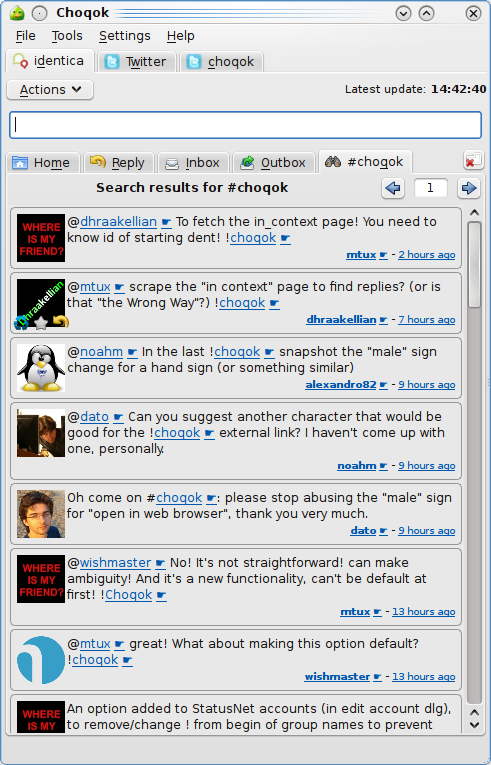491x765 pixels.
Task: Open the Inbox timeline tab
Action: pyautogui.click(x=193, y=162)
